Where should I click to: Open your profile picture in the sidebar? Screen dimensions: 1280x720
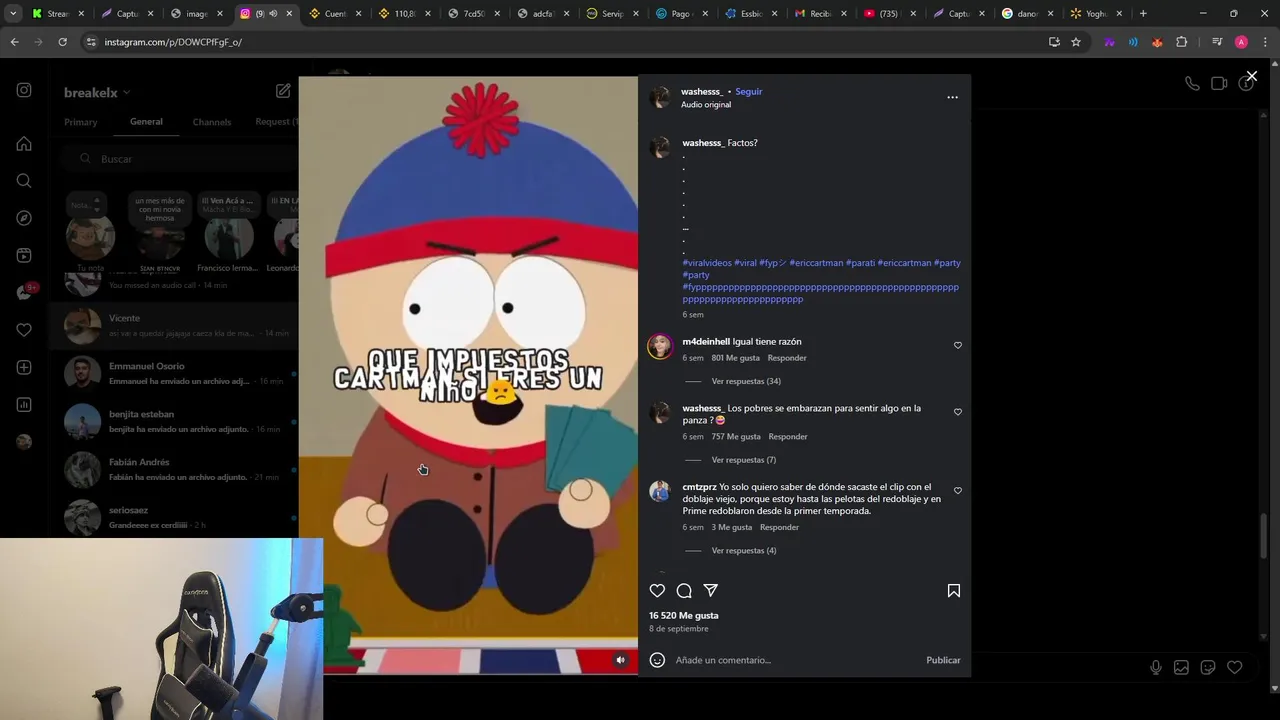pos(24,442)
